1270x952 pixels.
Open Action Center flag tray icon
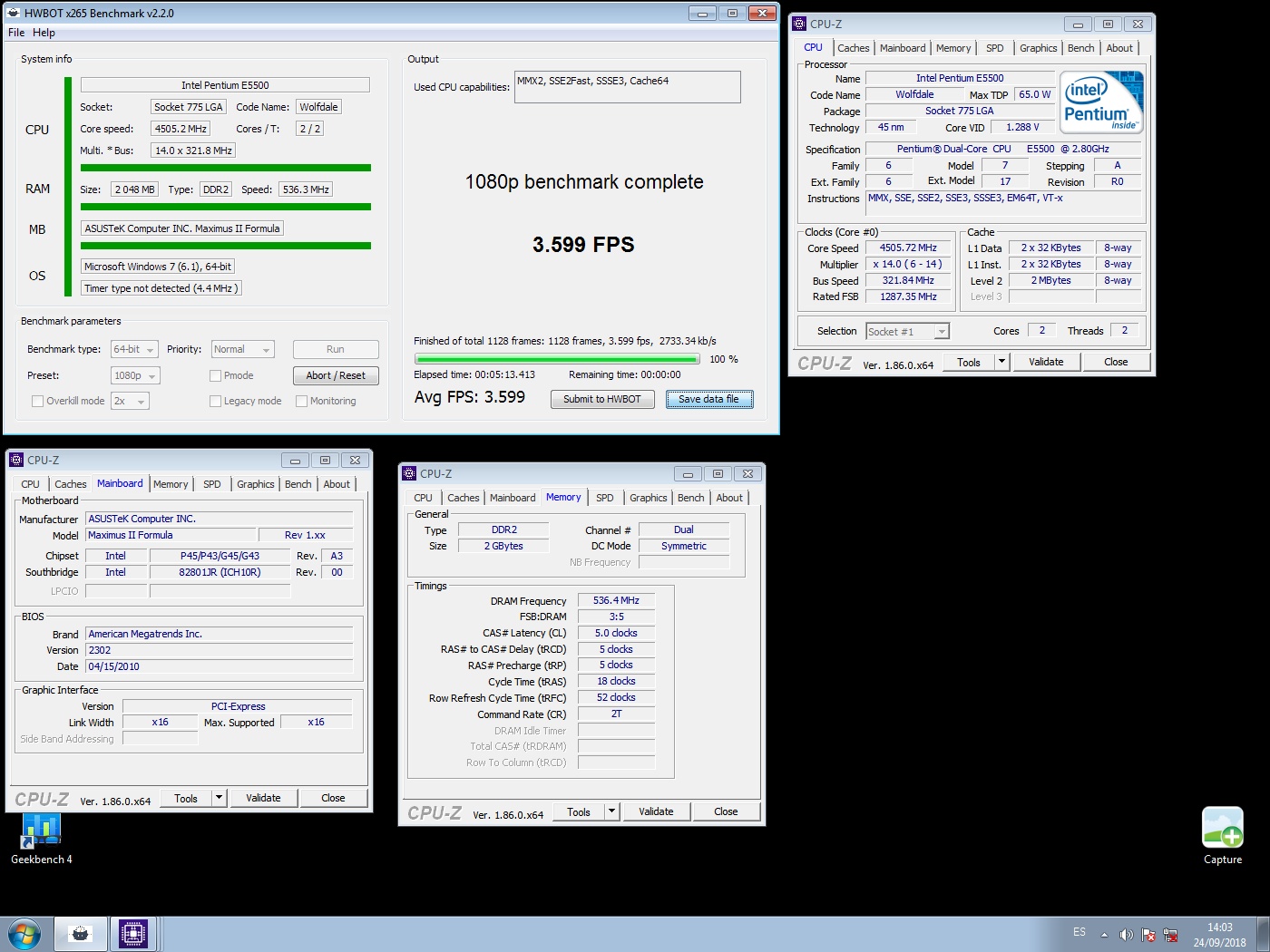1148,935
